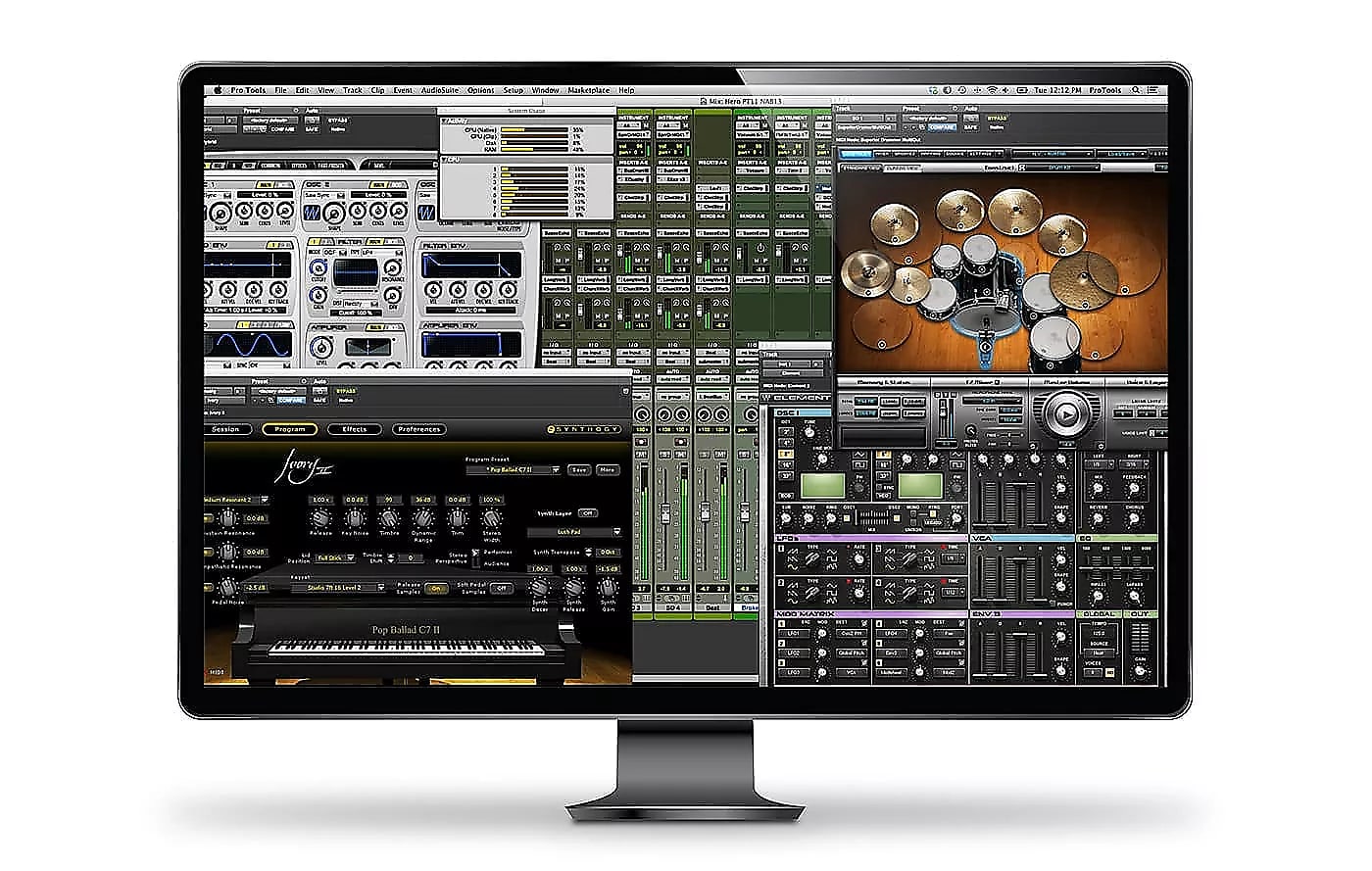This screenshot has width=1372, height=871.
Task: Click the Save button beside Program Preset
Action: [x=578, y=470]
